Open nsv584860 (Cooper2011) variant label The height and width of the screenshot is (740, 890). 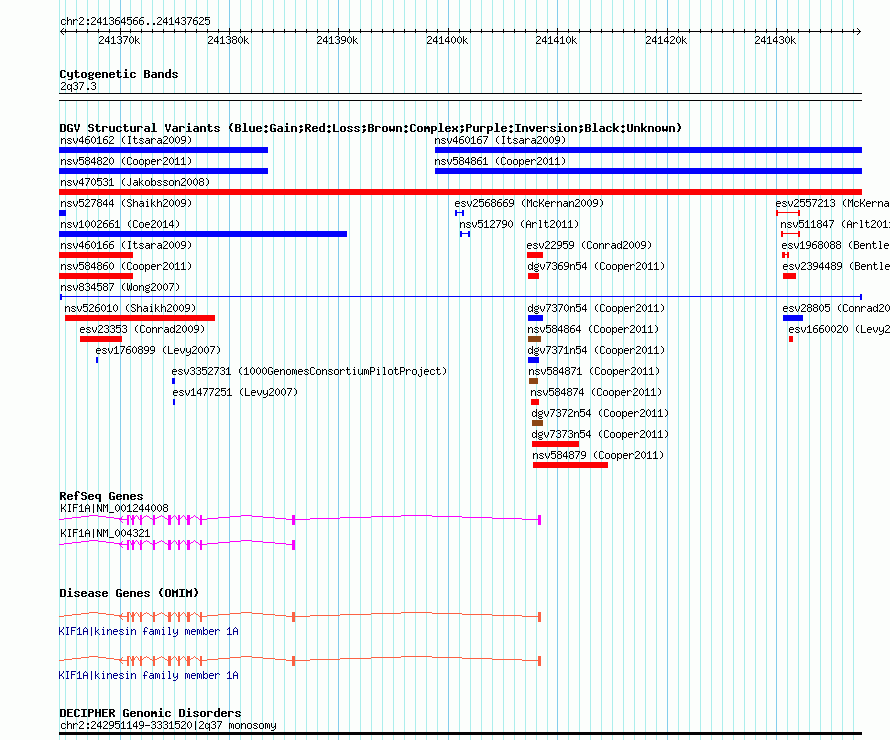126,266
